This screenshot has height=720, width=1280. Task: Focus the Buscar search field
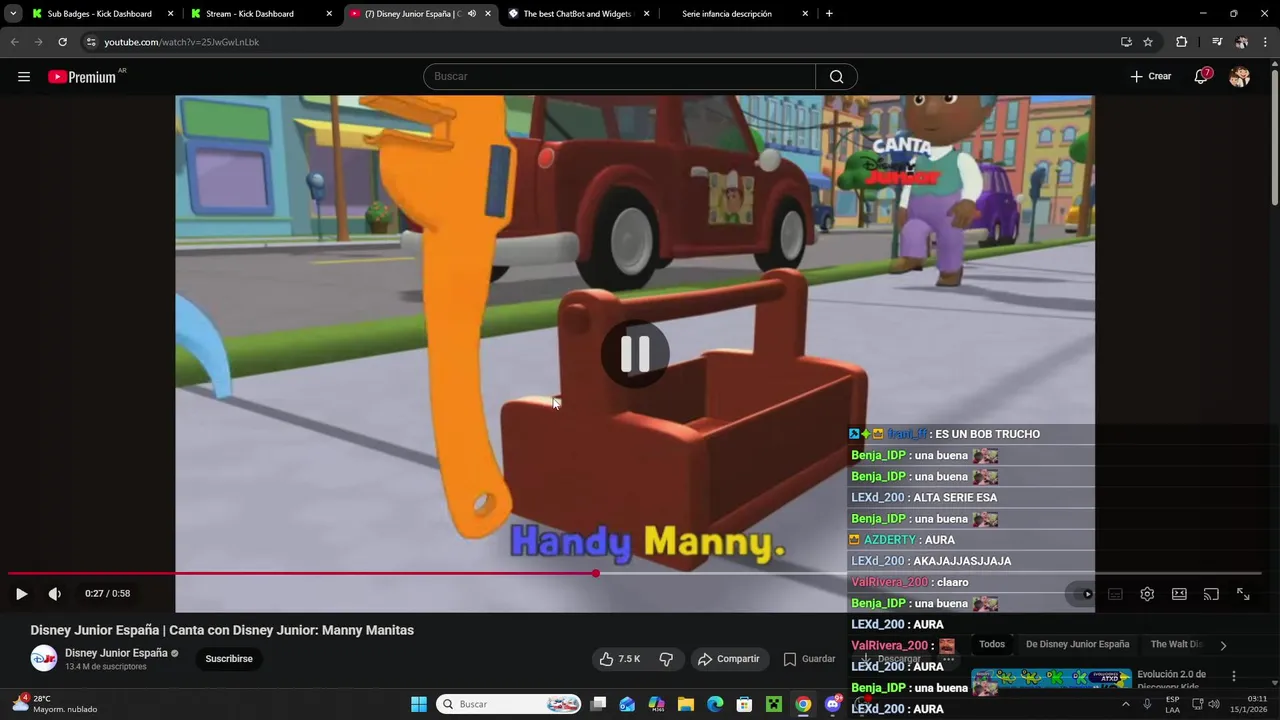coord(620,77)
